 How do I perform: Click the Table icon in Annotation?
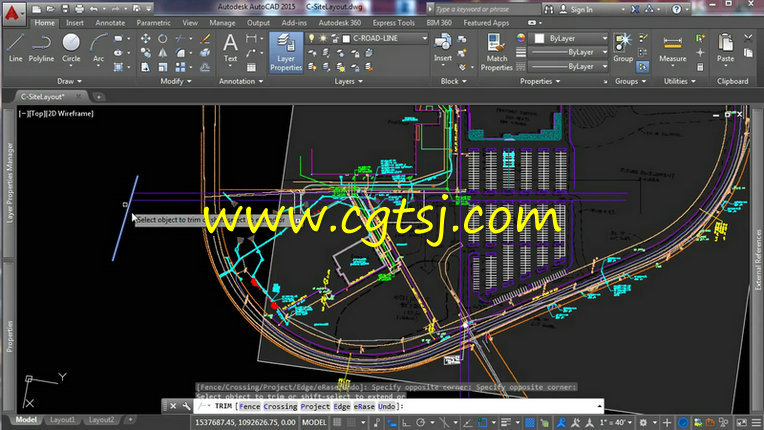pos(251,67)
